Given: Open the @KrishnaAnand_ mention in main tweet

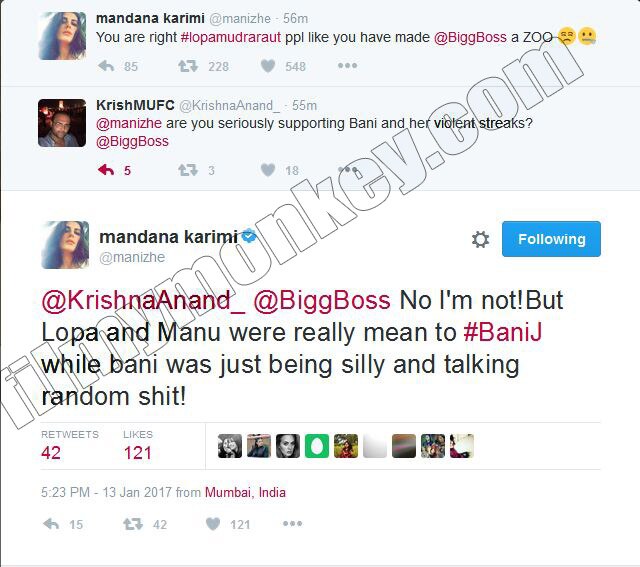Looking at the screenshot, I should tap(143, 301).
